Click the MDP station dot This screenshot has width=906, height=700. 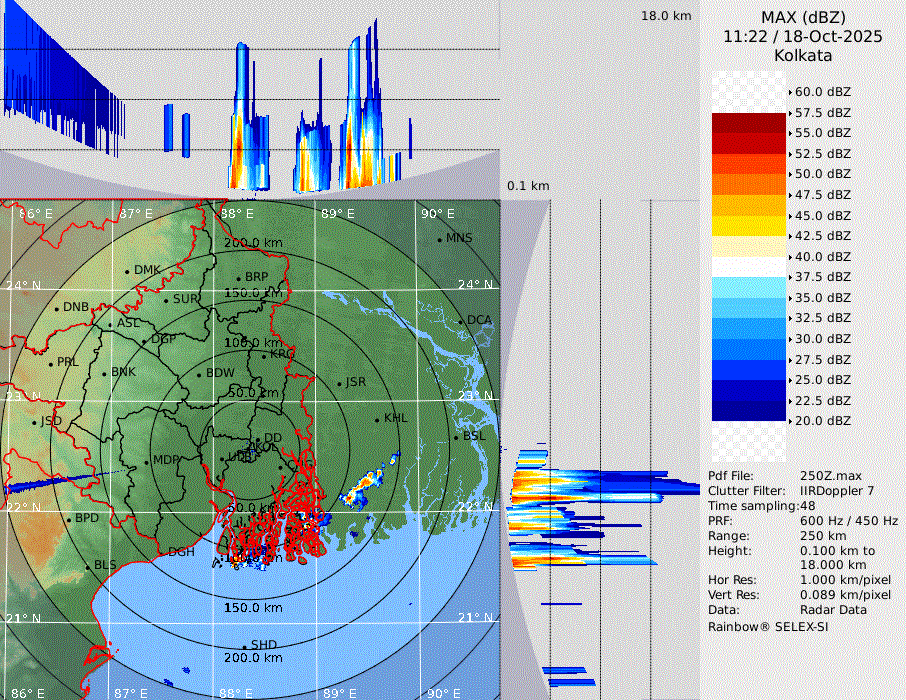tap(146, 461)
